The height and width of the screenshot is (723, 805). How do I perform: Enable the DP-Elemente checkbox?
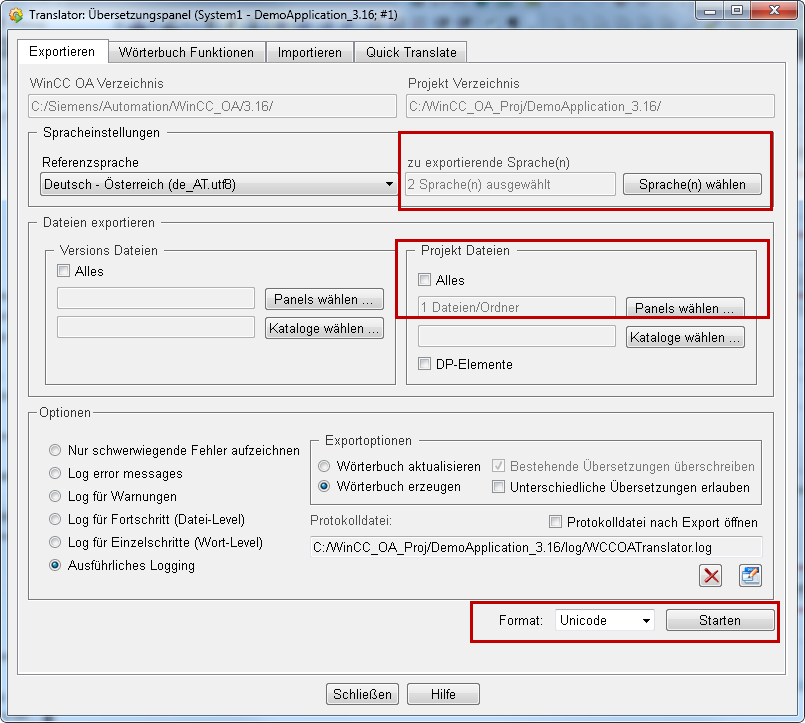(x=425, y=364)
